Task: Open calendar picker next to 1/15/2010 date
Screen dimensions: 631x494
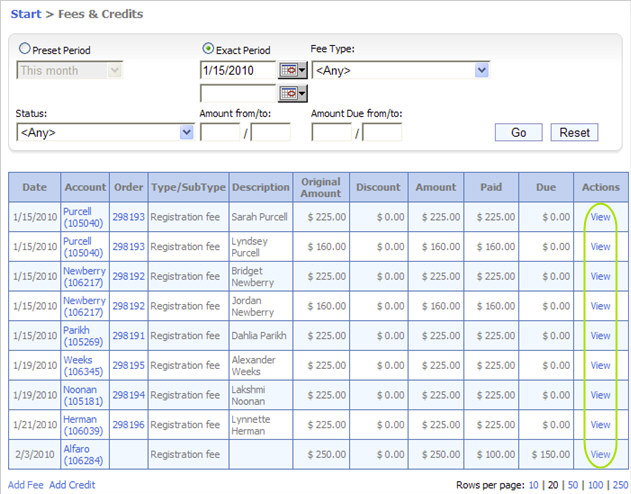Action: [x=293, y=70]
